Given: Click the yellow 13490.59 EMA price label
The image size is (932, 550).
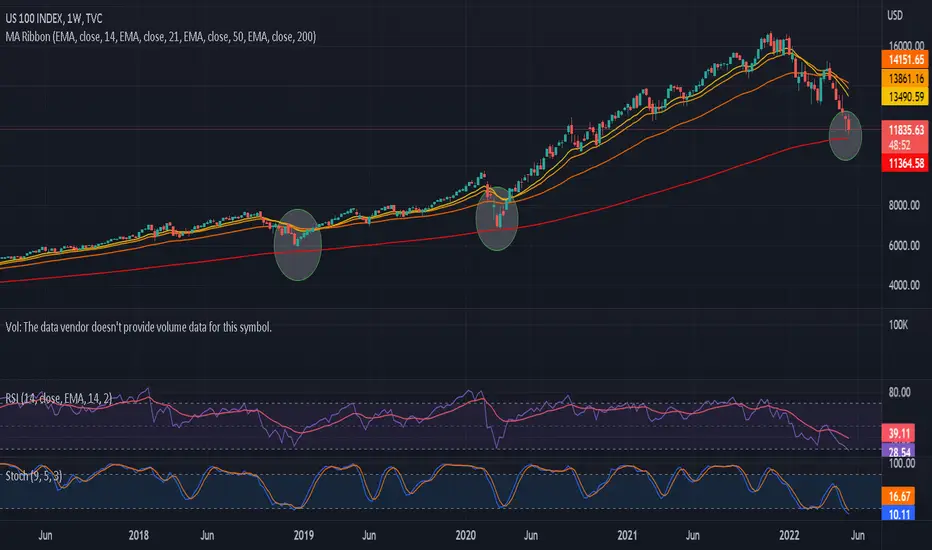Looking at the screenshot, I should coord(905,97).
